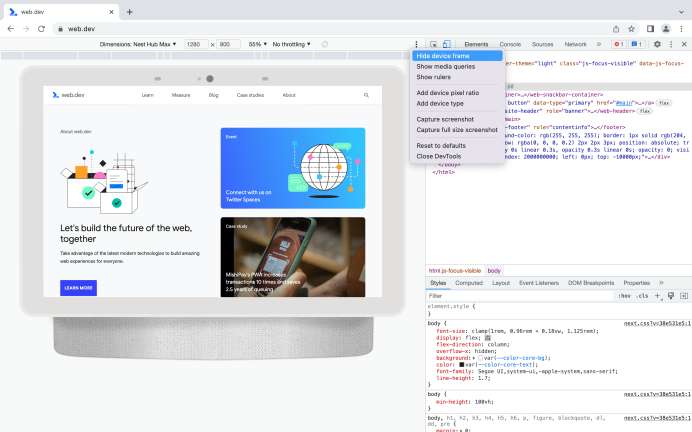Viewport: 692px width, 432px height.
Task: Toggle computed styles sidebar icon
Action: tap(684, 296)
